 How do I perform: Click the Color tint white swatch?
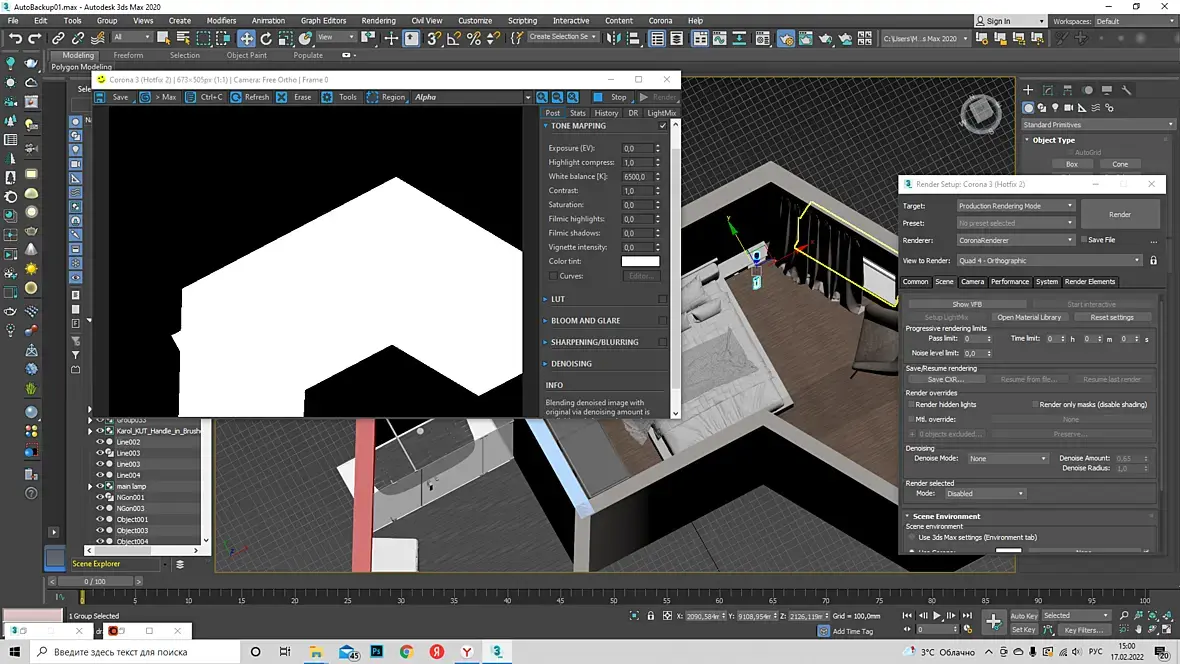click(640, 262)
